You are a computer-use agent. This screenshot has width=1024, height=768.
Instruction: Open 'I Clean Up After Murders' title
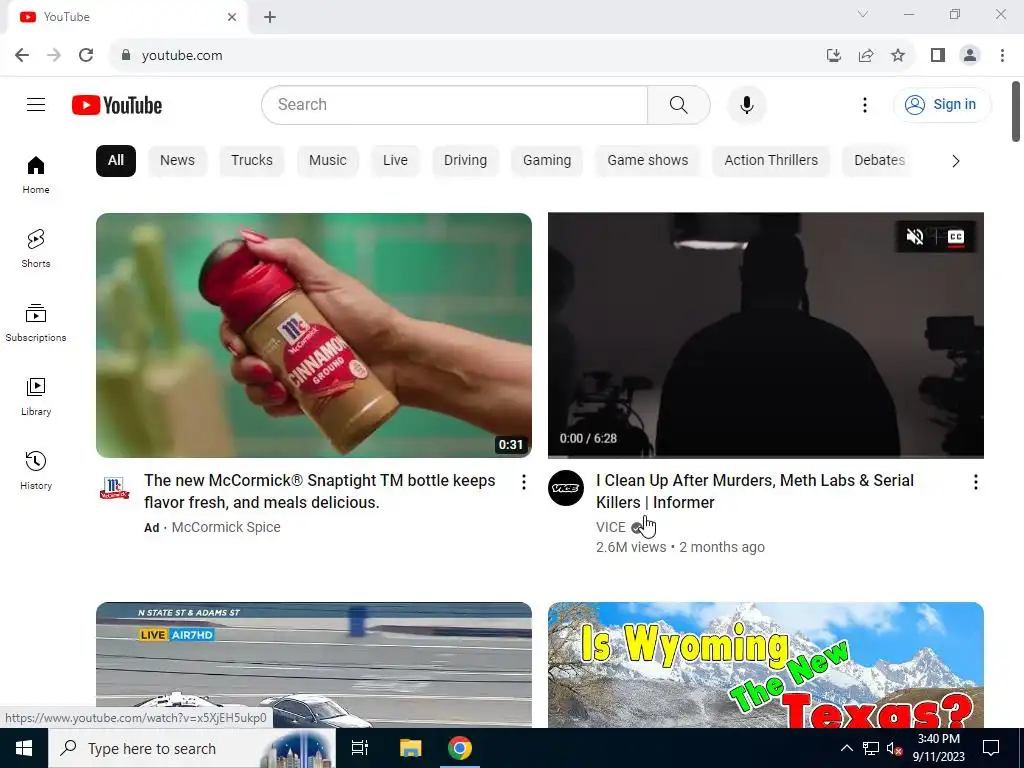(x=754, y=491)
